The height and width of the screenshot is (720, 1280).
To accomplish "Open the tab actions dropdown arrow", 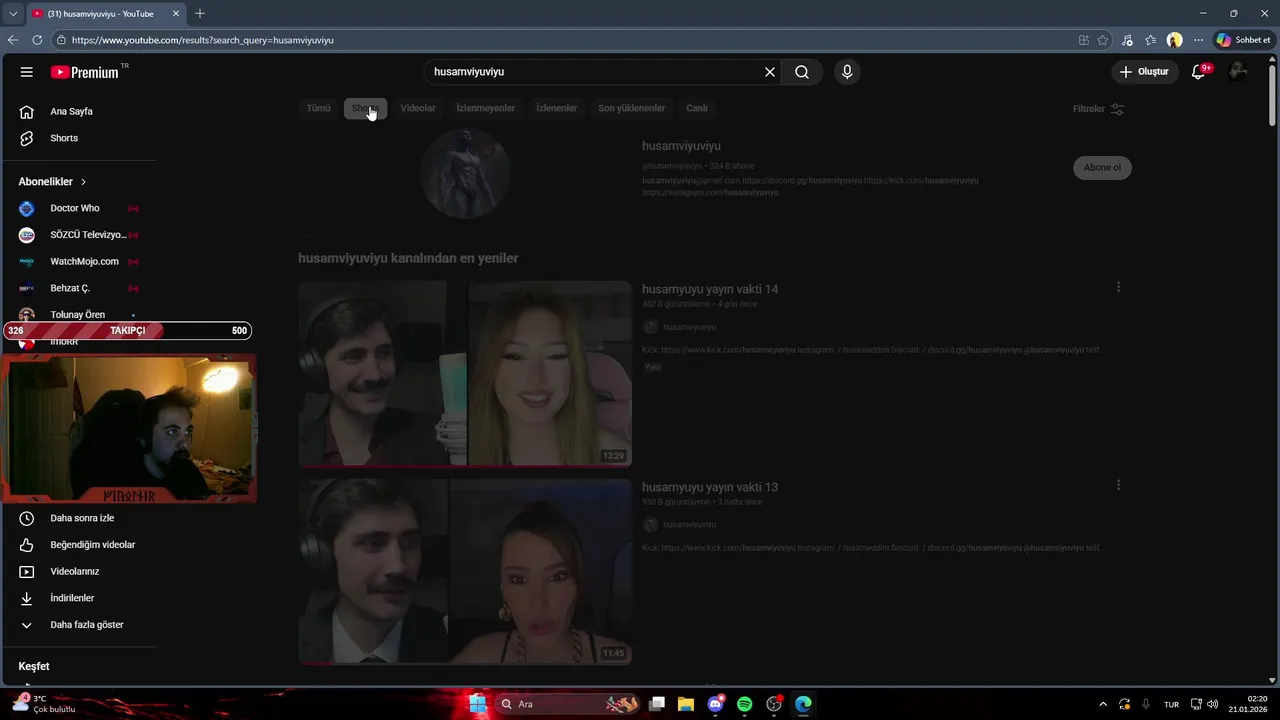I will click(x=13, y=14).
